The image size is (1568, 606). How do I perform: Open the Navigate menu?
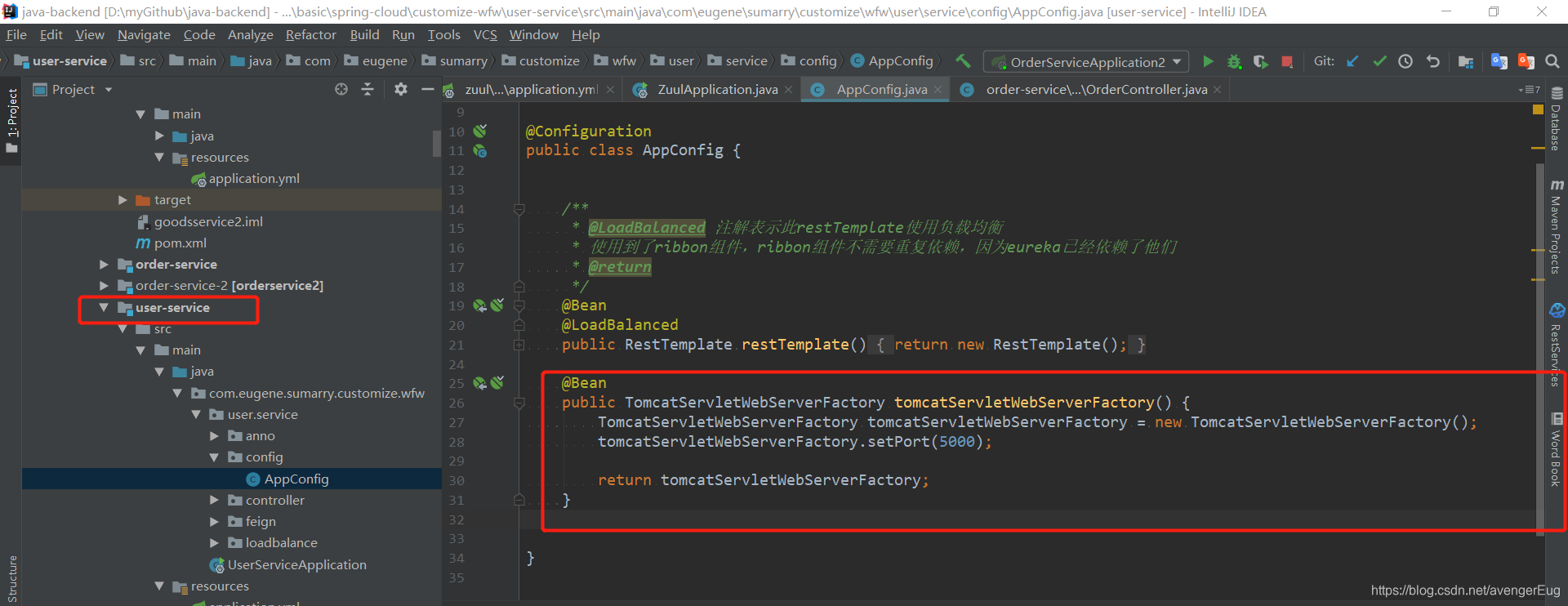144,34
